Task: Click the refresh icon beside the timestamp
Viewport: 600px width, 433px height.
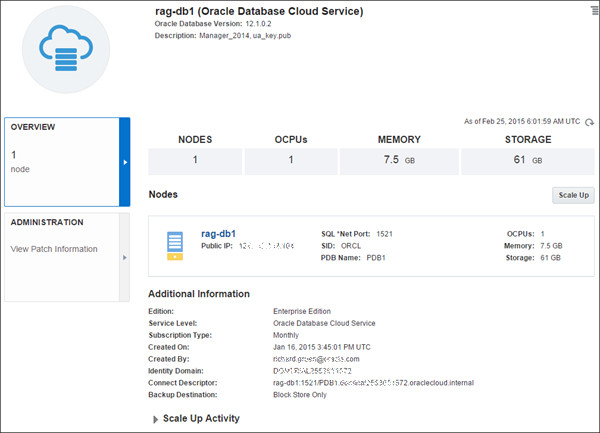Action: coord(589,122)
